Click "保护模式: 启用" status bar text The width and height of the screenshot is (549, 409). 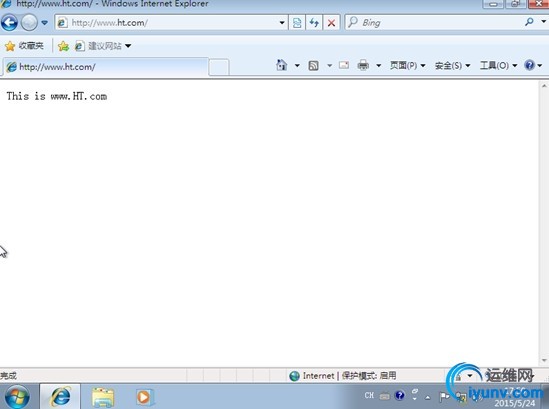[x=369, y=376]
